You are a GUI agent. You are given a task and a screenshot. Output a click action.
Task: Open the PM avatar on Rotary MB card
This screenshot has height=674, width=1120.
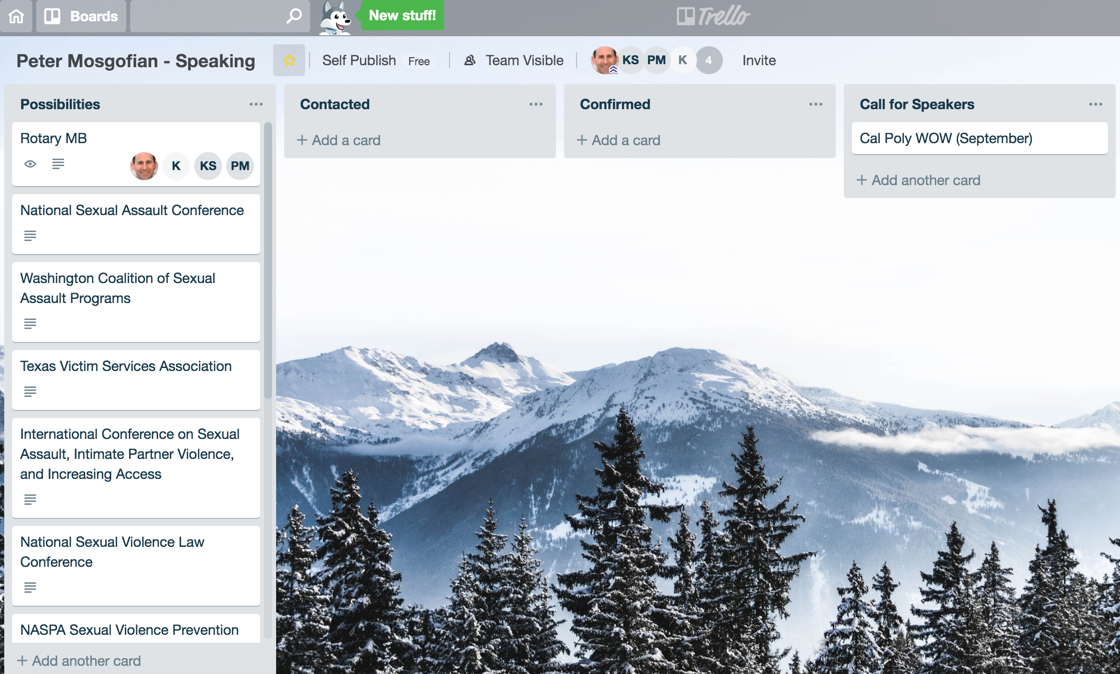(240, 166)
